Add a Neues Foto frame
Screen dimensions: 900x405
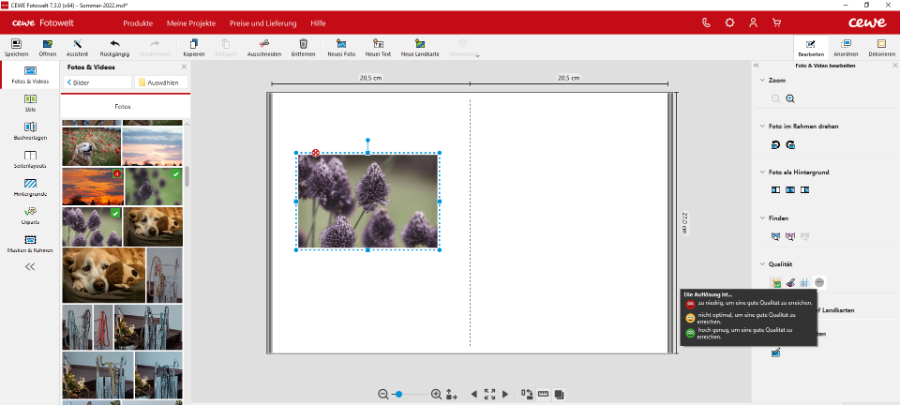[x=342, y=47]
